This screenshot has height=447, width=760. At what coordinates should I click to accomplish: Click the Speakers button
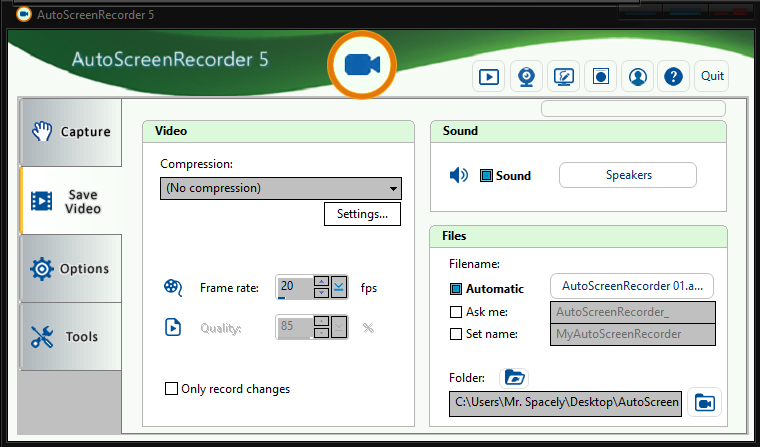click(x=628, y=175)
